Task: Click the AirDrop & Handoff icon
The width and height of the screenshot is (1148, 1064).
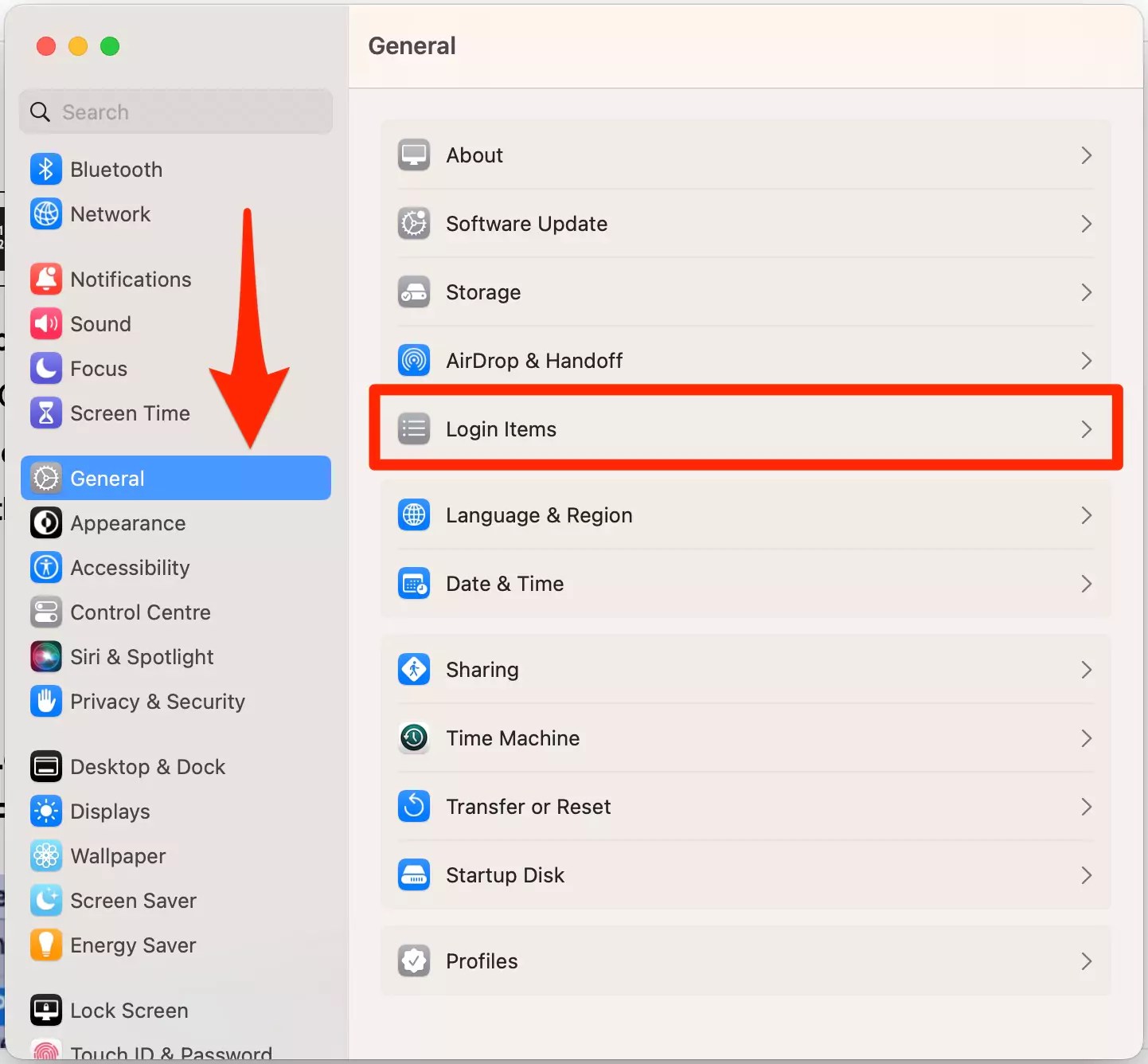Action: pyautogui.click(x=413, y=360)
